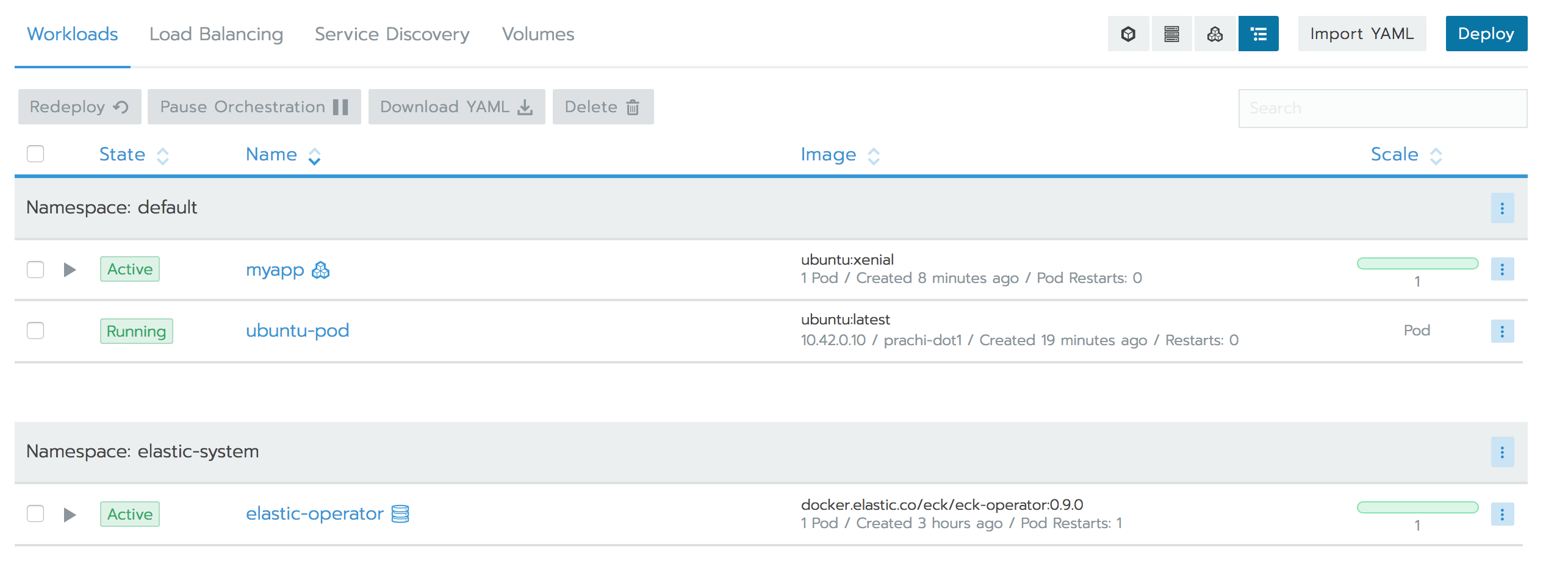Select the active list view icon
Image resolution: width=1568 pixels, height=583 pixels.
click(1258, 34)
